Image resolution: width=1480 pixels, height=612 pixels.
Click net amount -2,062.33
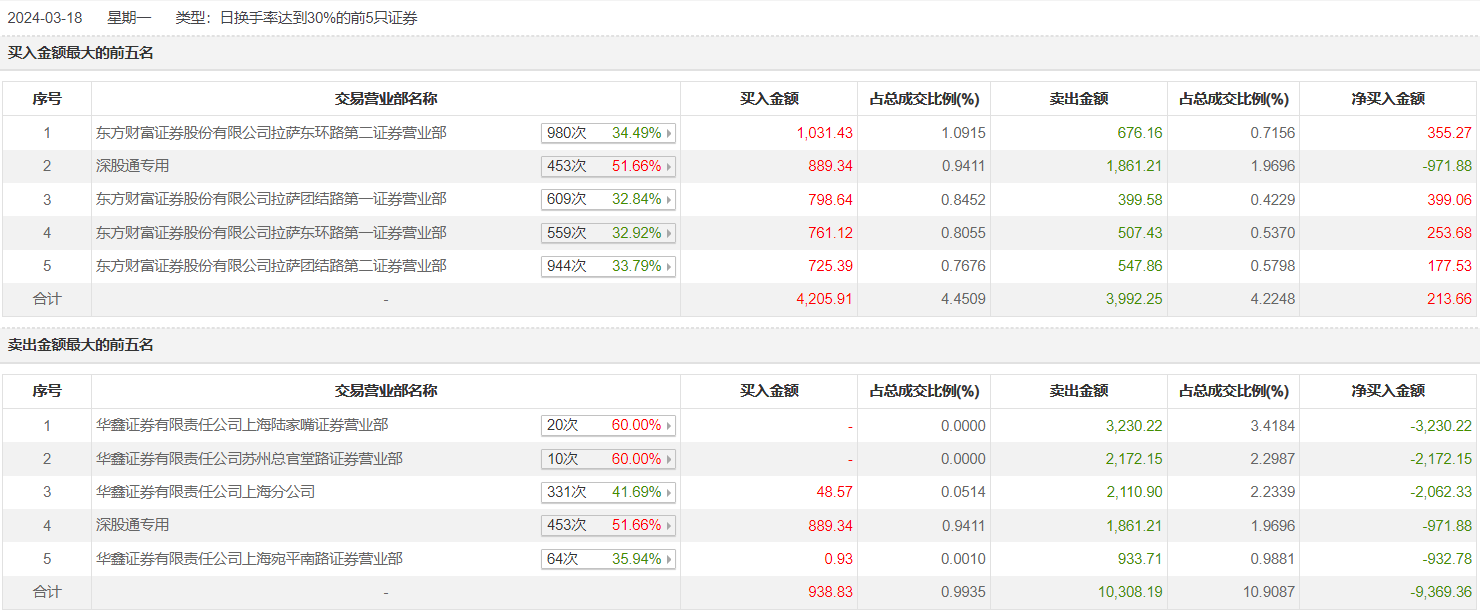pyautogui.click(x=1441, y=492)
